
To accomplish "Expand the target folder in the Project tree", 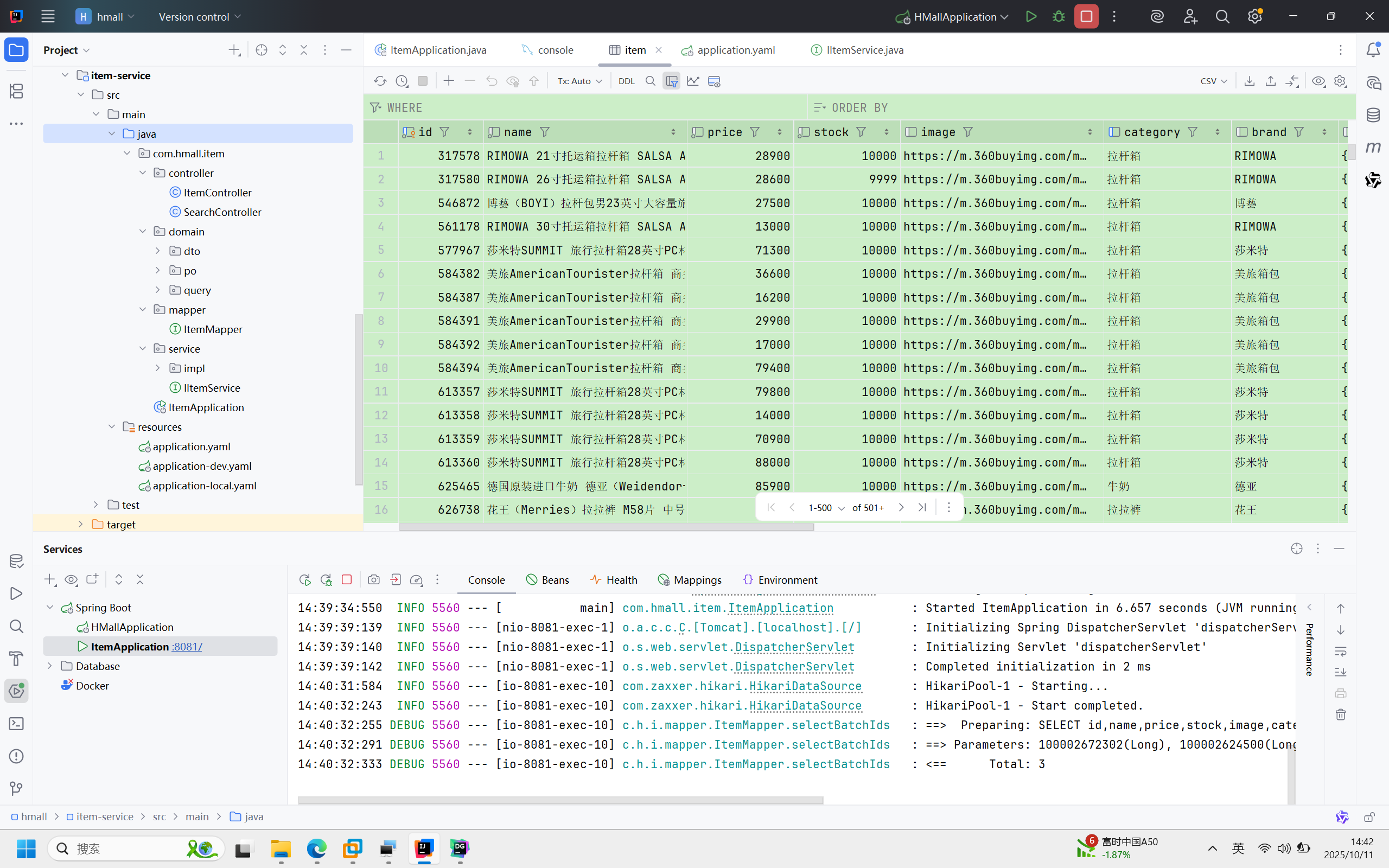I will point(81,524).
